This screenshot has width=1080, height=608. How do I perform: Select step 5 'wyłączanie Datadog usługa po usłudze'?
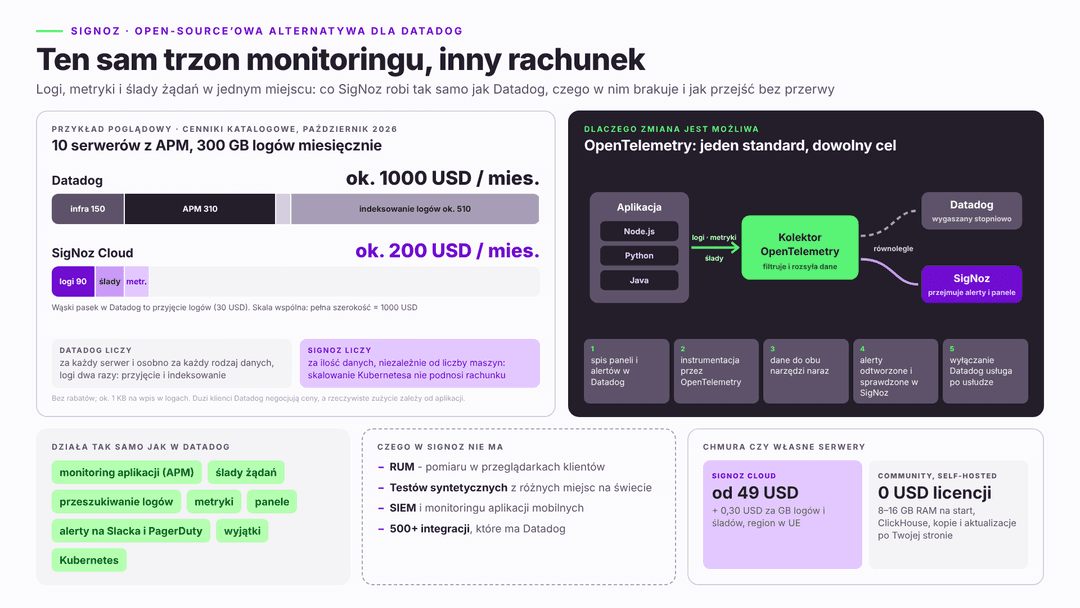985,371
